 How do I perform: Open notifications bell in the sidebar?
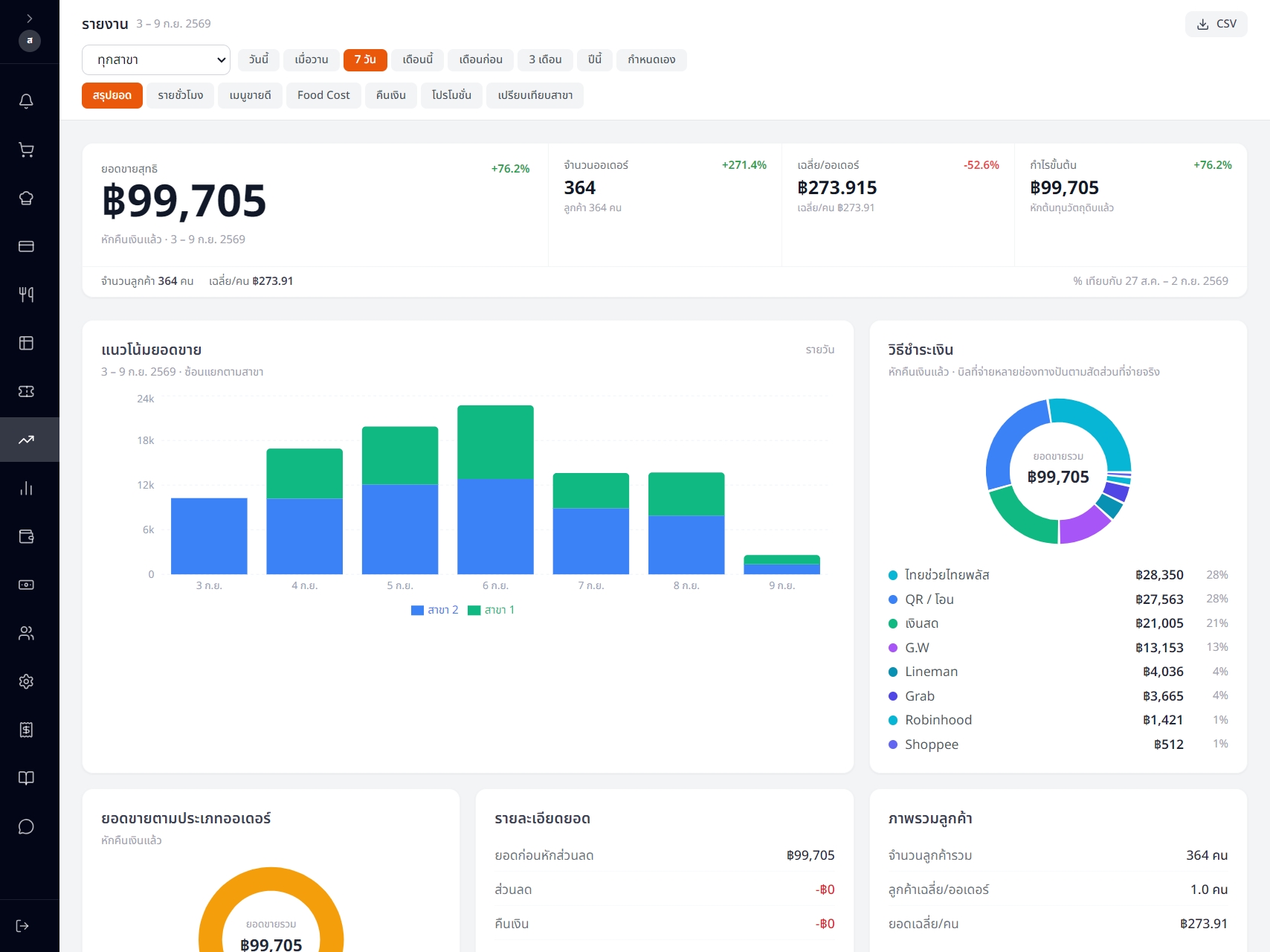click(x=26, y=101)
